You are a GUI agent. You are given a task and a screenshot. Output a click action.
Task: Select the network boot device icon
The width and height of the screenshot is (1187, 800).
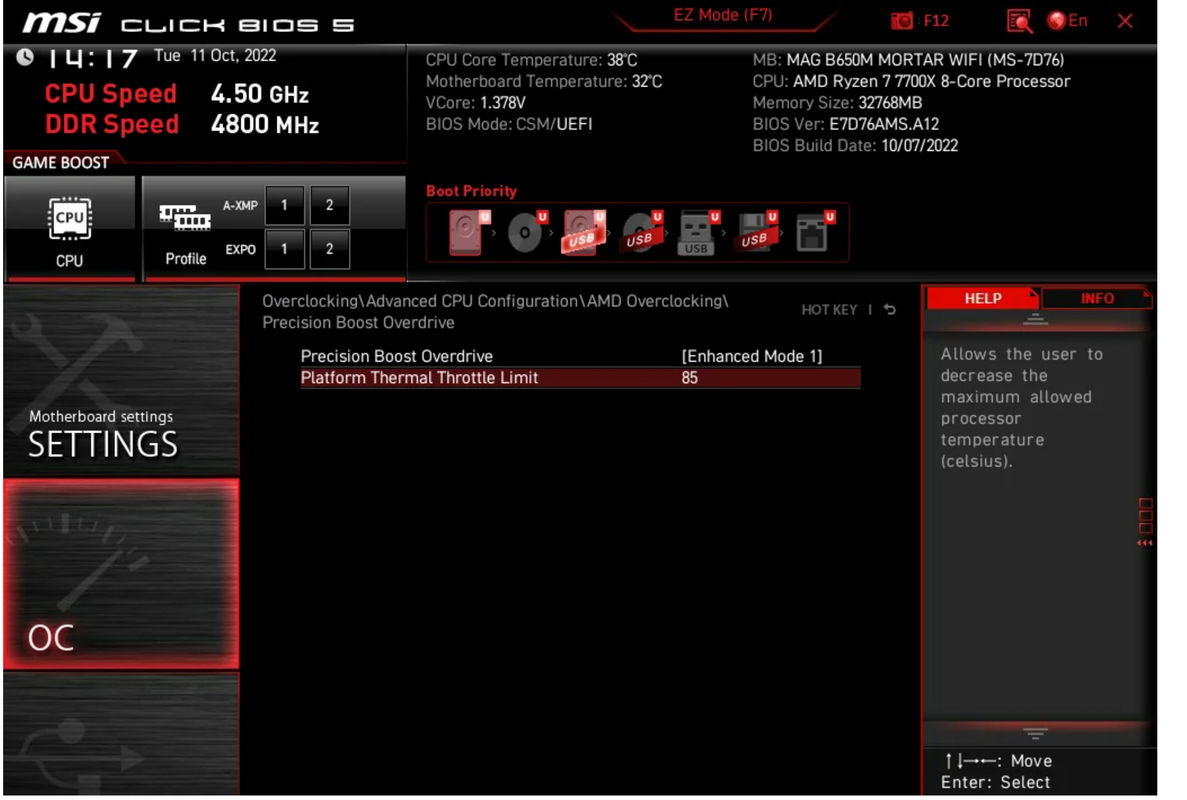click(815, 232)
